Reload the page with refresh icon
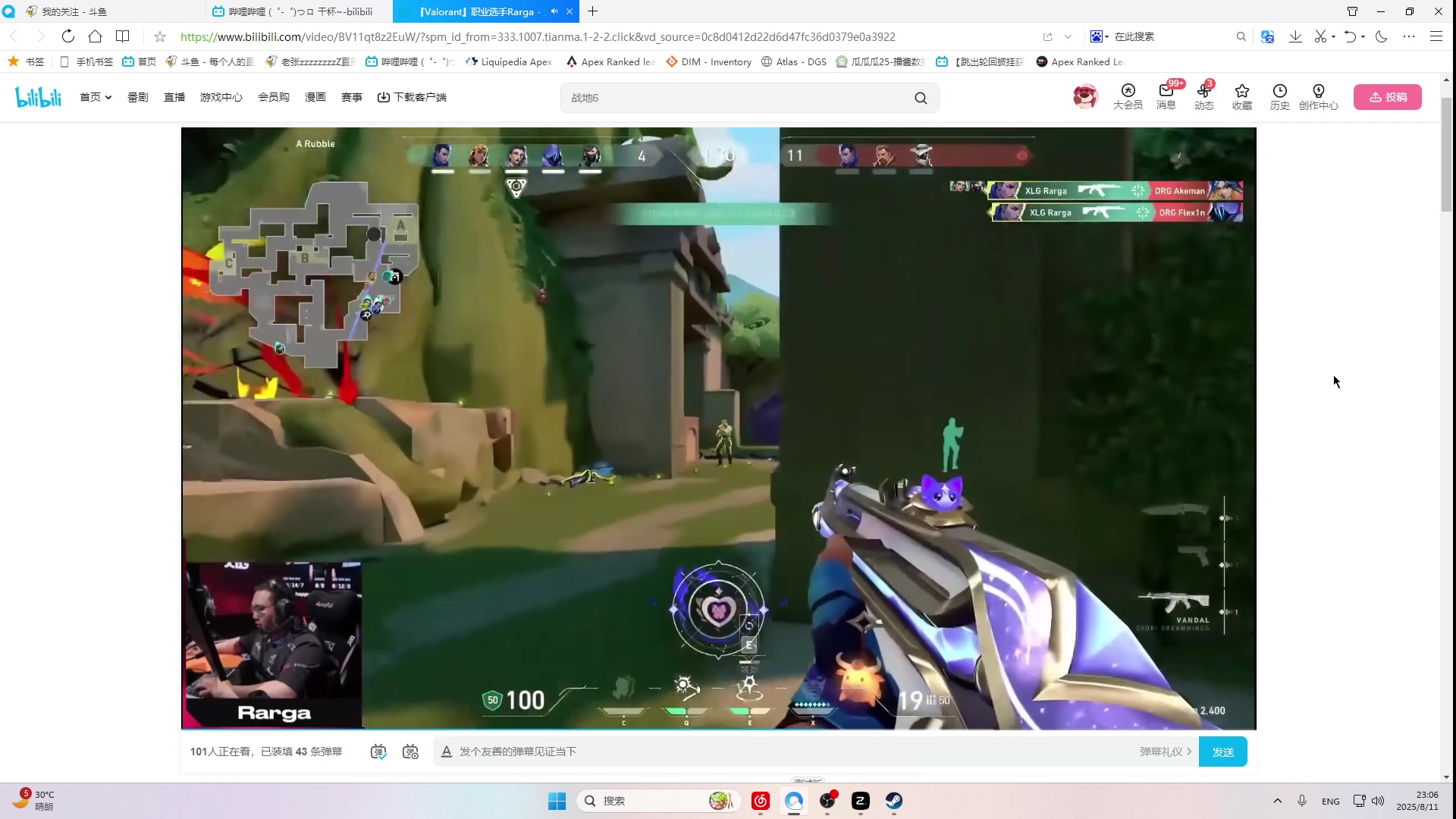This screenshot has width=1456, height=819. 67,36
